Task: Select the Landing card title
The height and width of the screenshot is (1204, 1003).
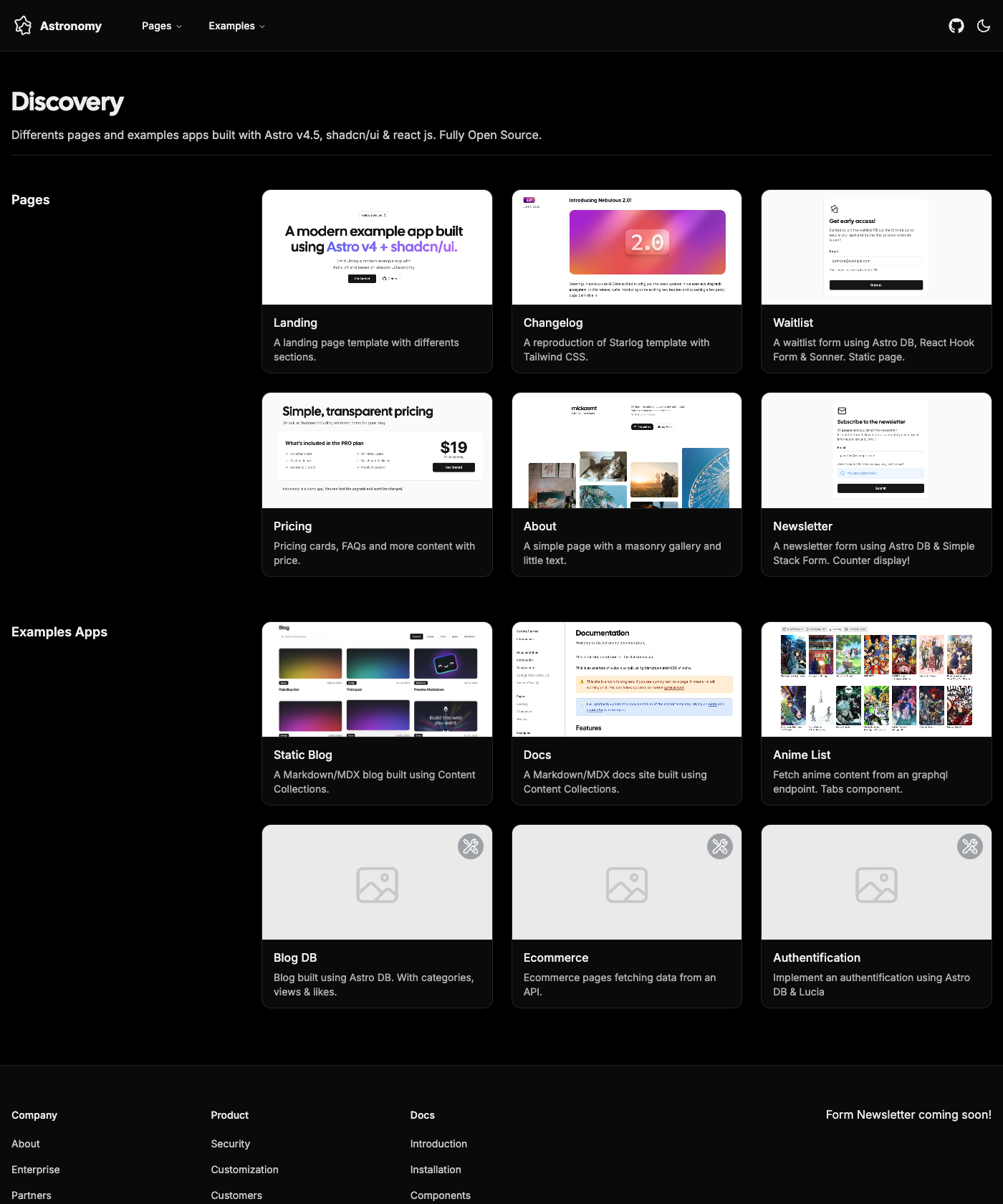Action: tap(295, 323)
